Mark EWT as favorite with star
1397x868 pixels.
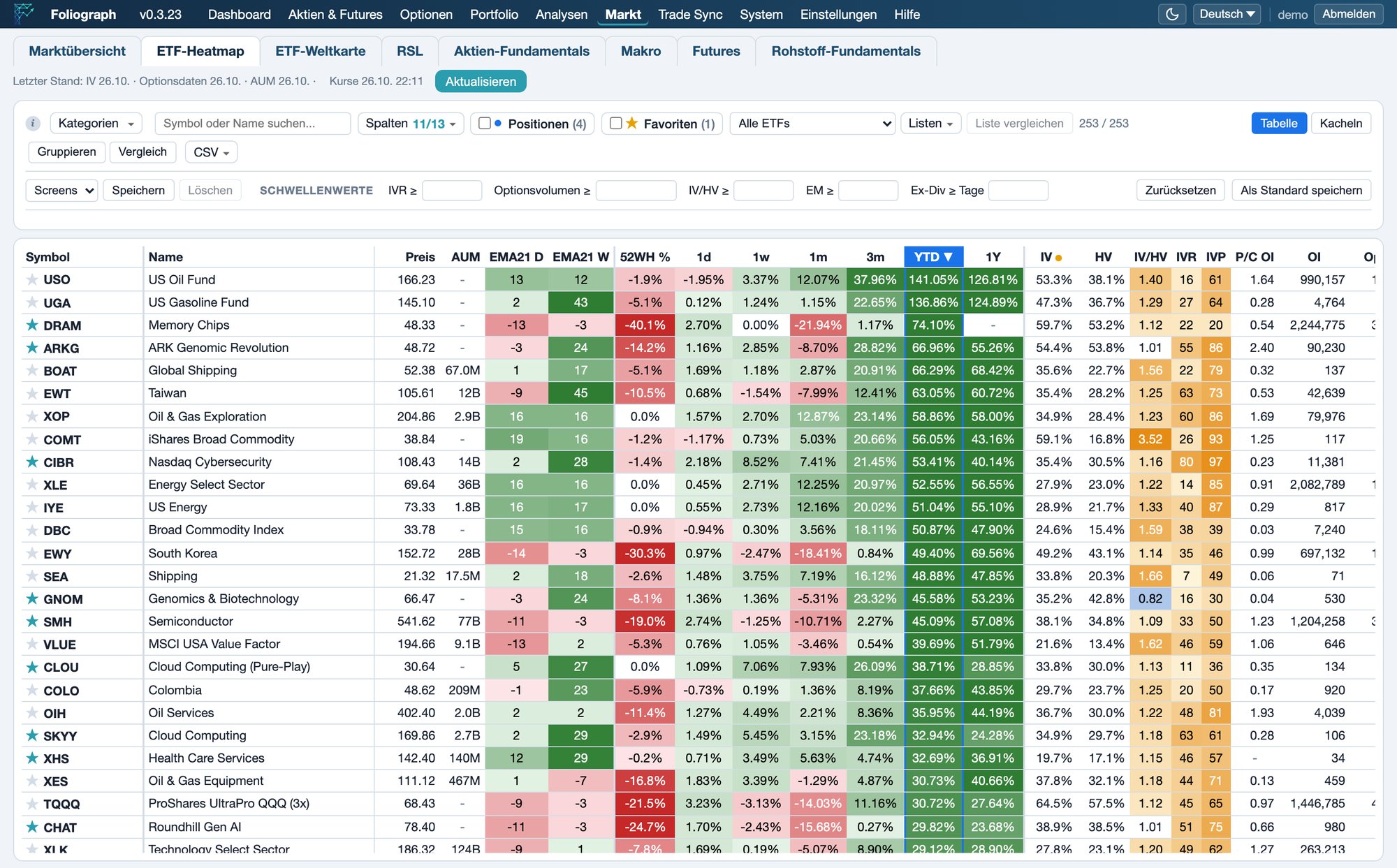coord(32,393)
